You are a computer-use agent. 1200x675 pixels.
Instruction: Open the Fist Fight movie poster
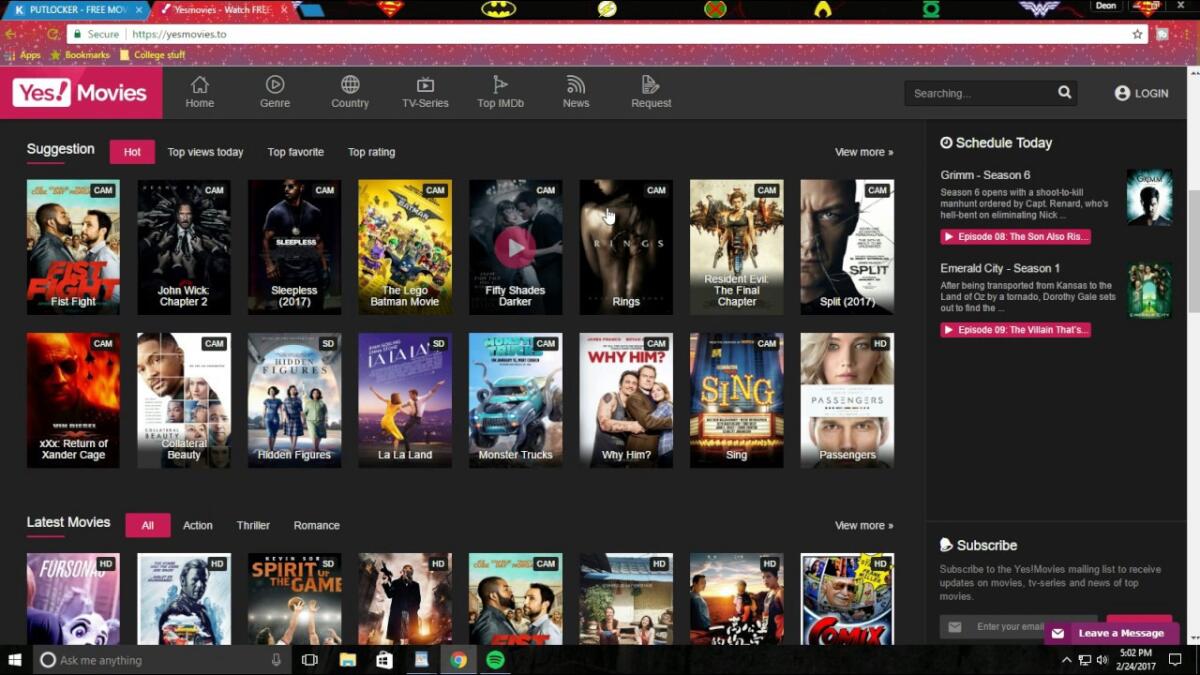pyautogui.click(x=73, y=246)
